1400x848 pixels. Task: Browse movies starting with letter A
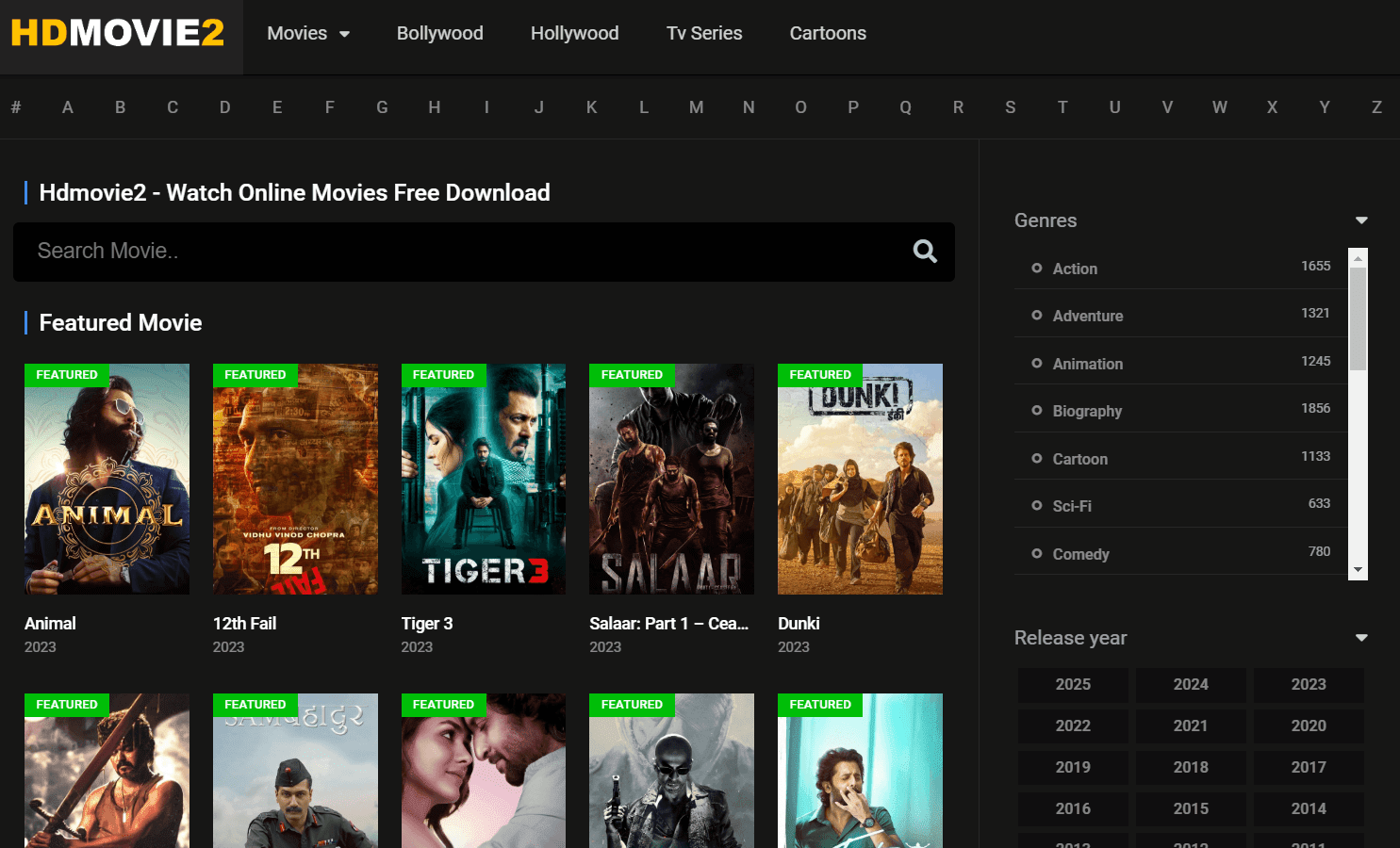click(68, 107)
